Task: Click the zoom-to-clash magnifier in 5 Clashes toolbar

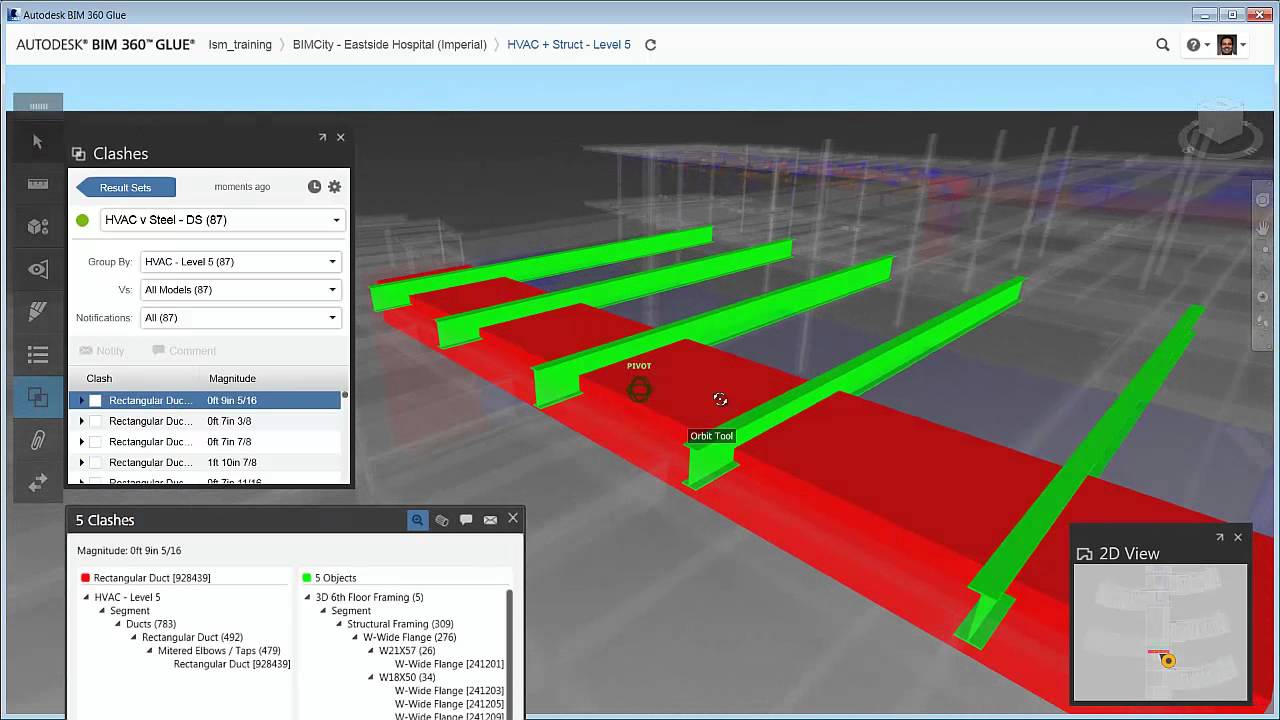Action: tap(417, 519)
